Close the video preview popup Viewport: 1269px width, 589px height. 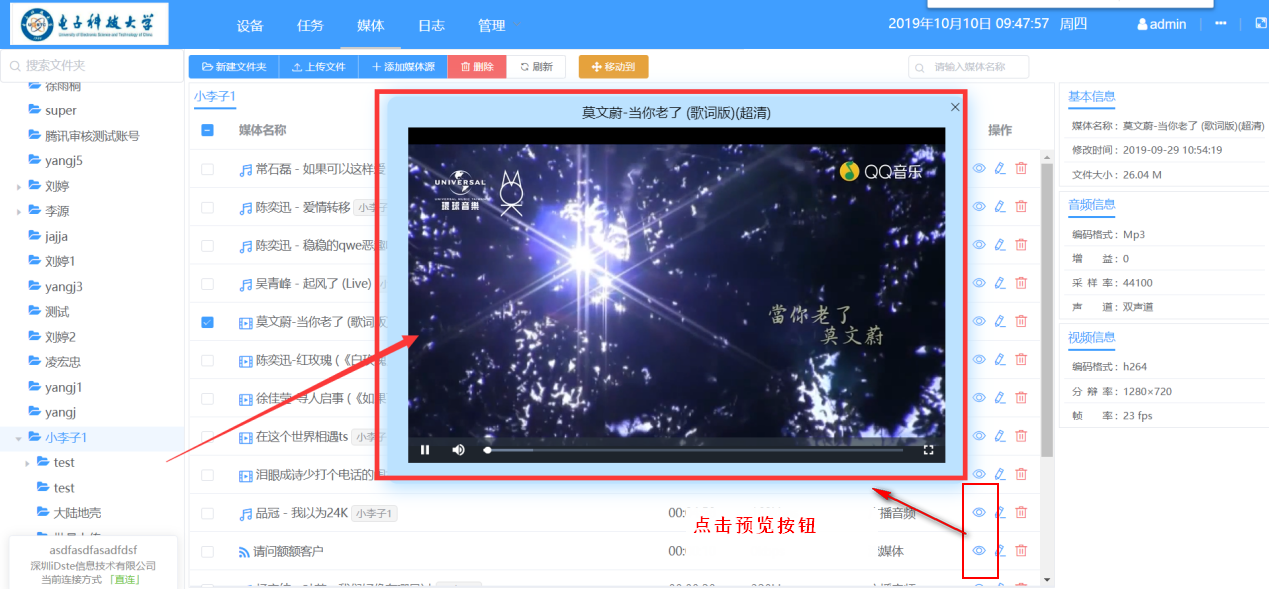click(x=955, y=107)
